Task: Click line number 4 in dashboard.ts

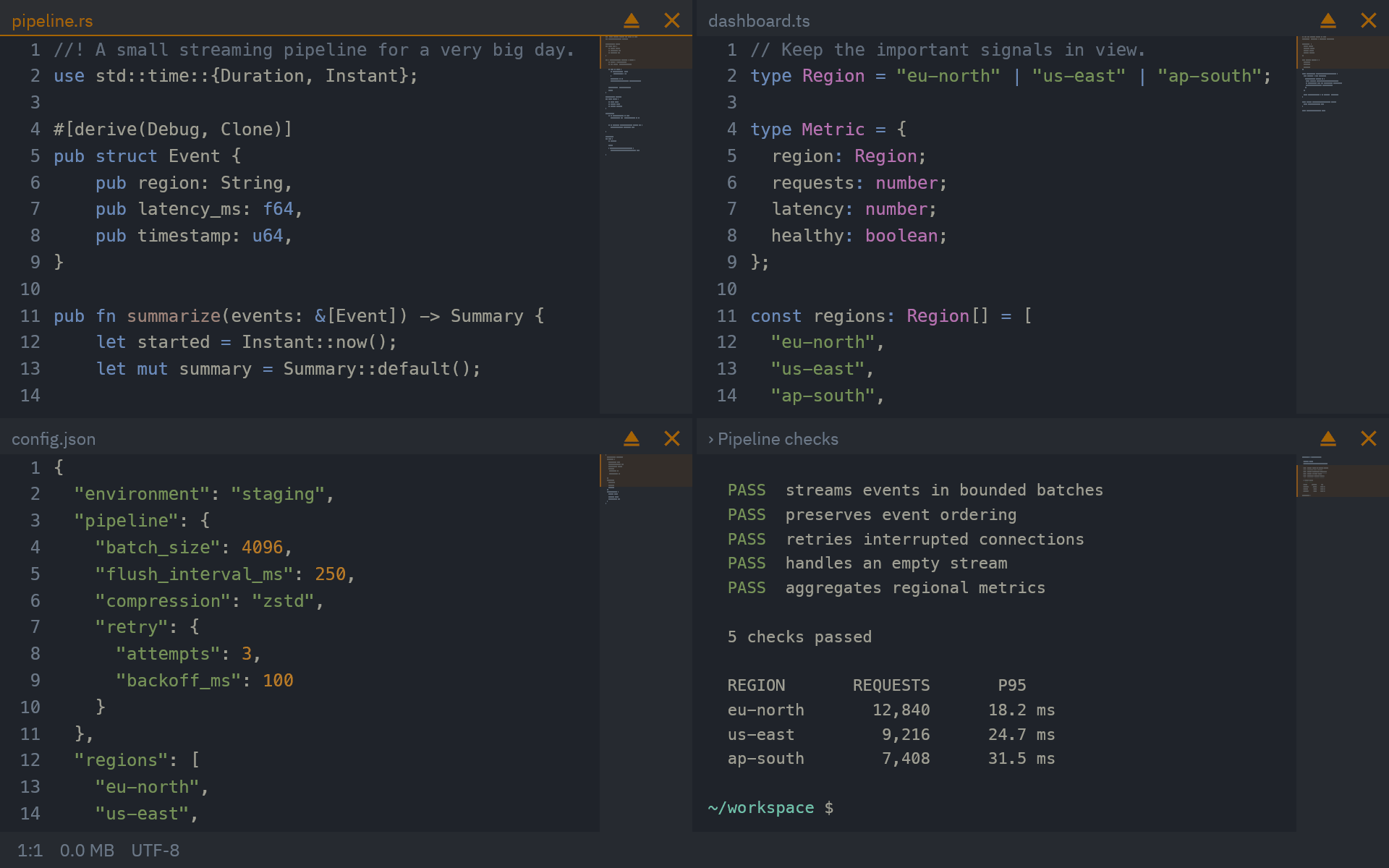Action: [731, 129]
